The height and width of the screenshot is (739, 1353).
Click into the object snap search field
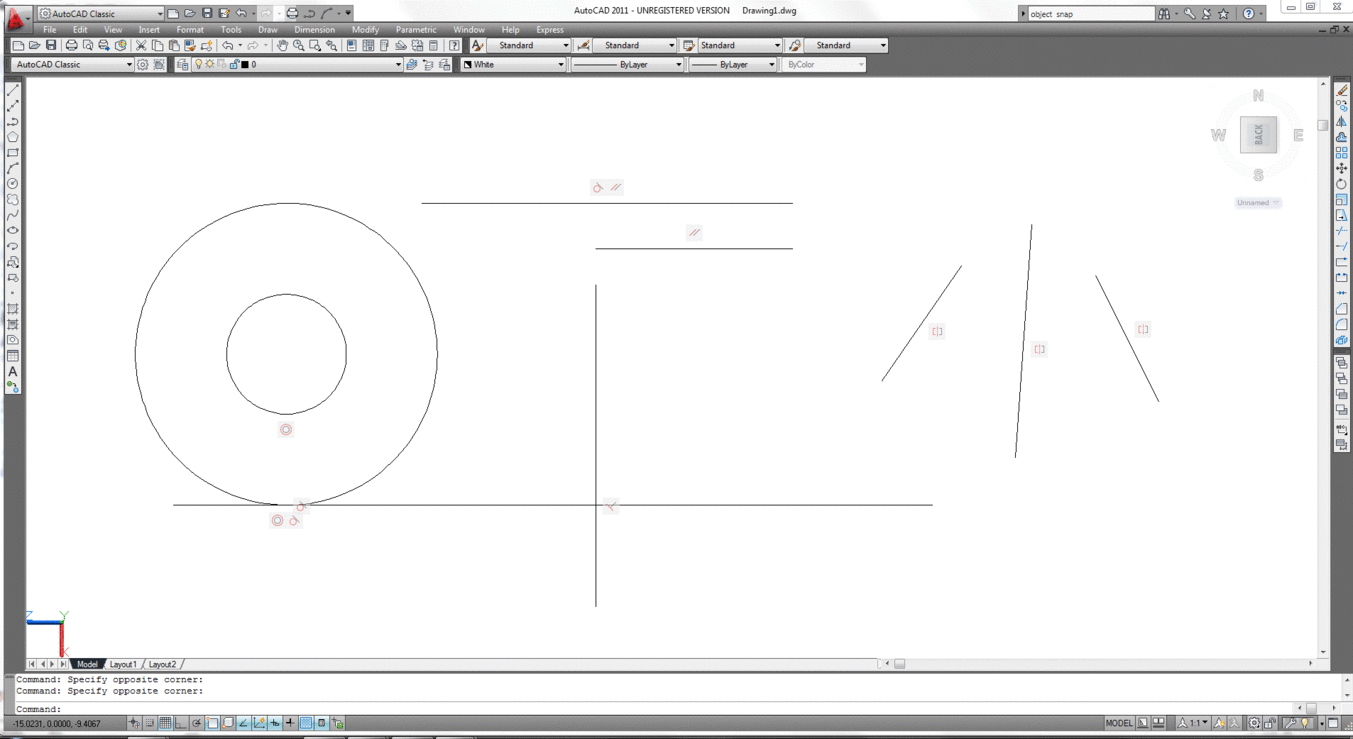coord(1090,14)
